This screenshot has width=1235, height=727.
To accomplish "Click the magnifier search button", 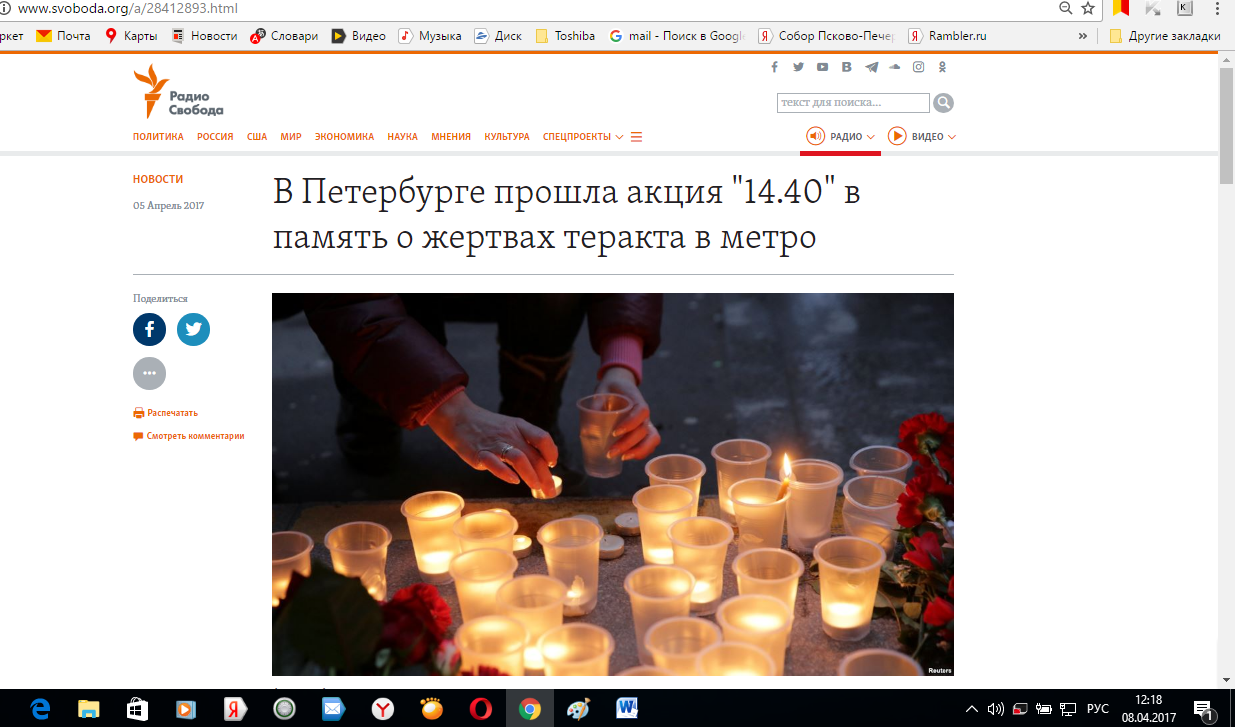I will tap(943, 103).
